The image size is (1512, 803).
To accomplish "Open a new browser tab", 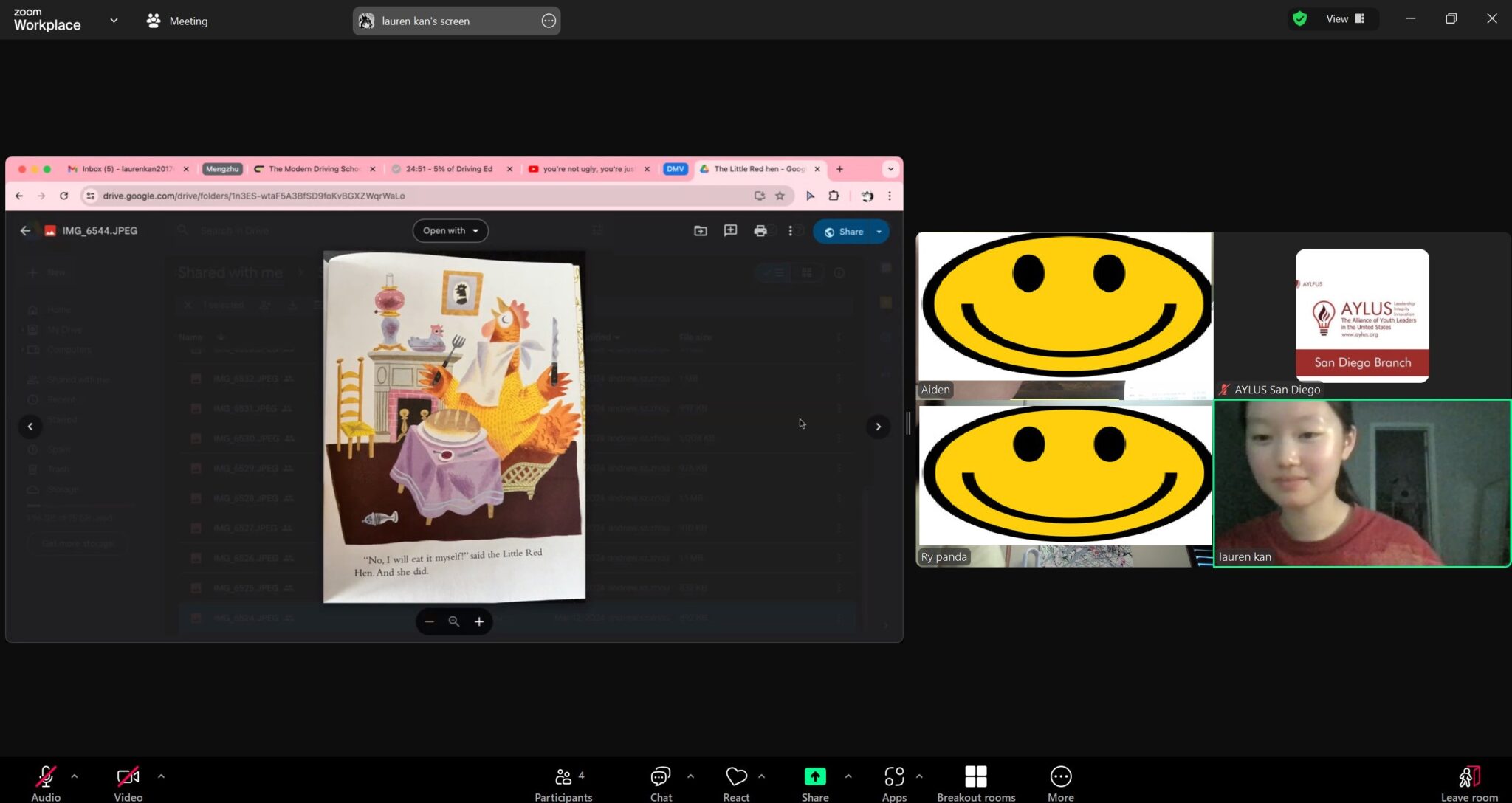I will tap(839, 169).
